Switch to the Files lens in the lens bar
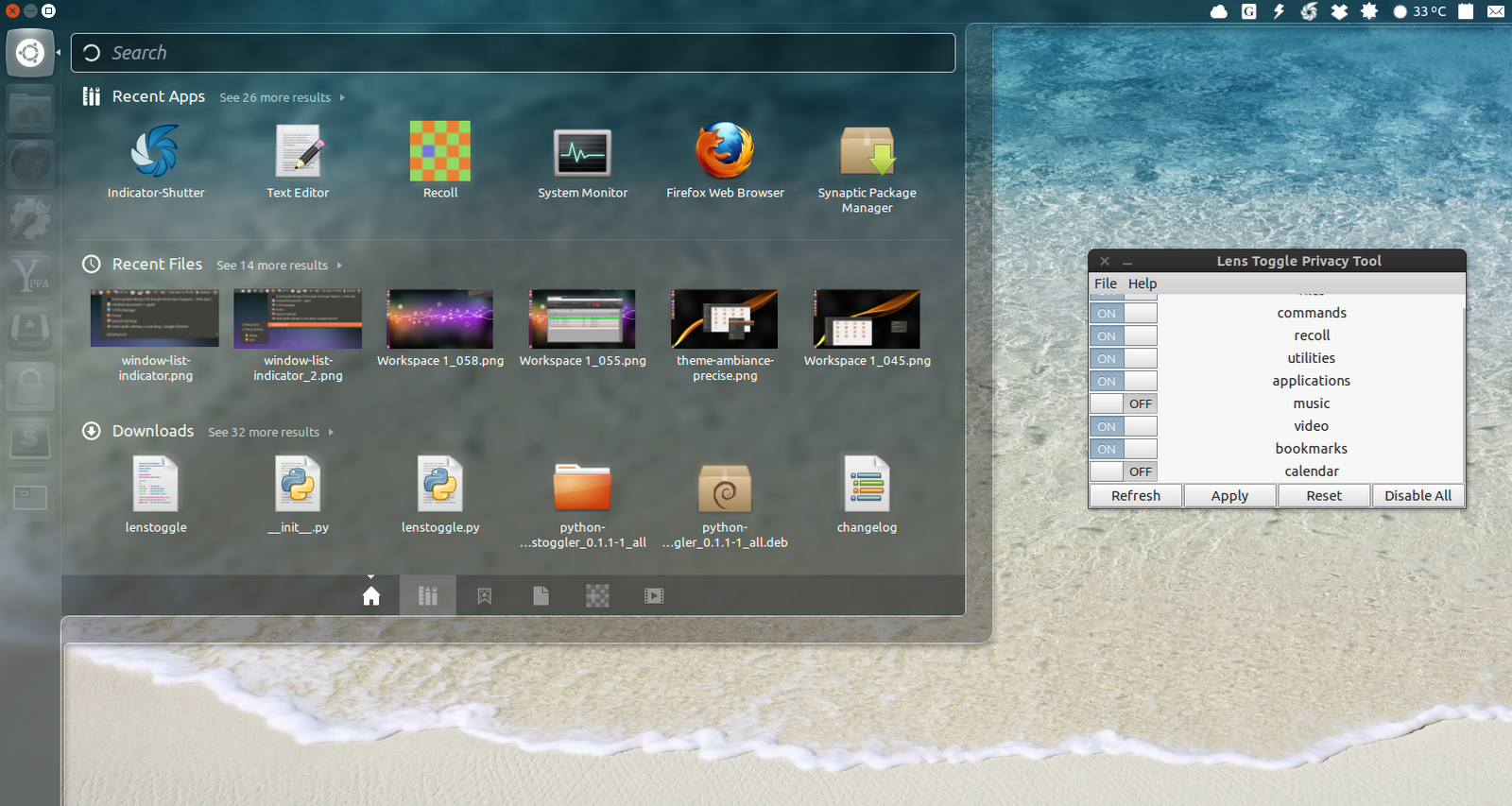This screenshot has width=1512, height=806. click(541, 596)
